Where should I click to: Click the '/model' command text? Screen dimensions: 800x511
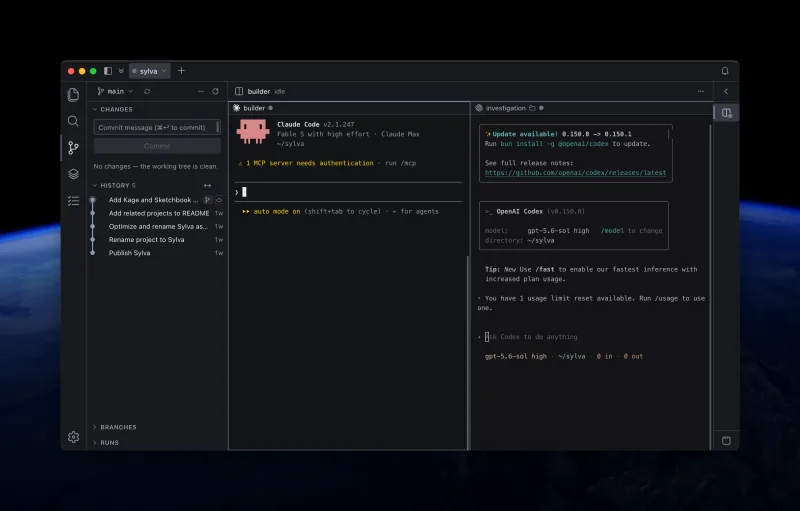tap(612, 231)
